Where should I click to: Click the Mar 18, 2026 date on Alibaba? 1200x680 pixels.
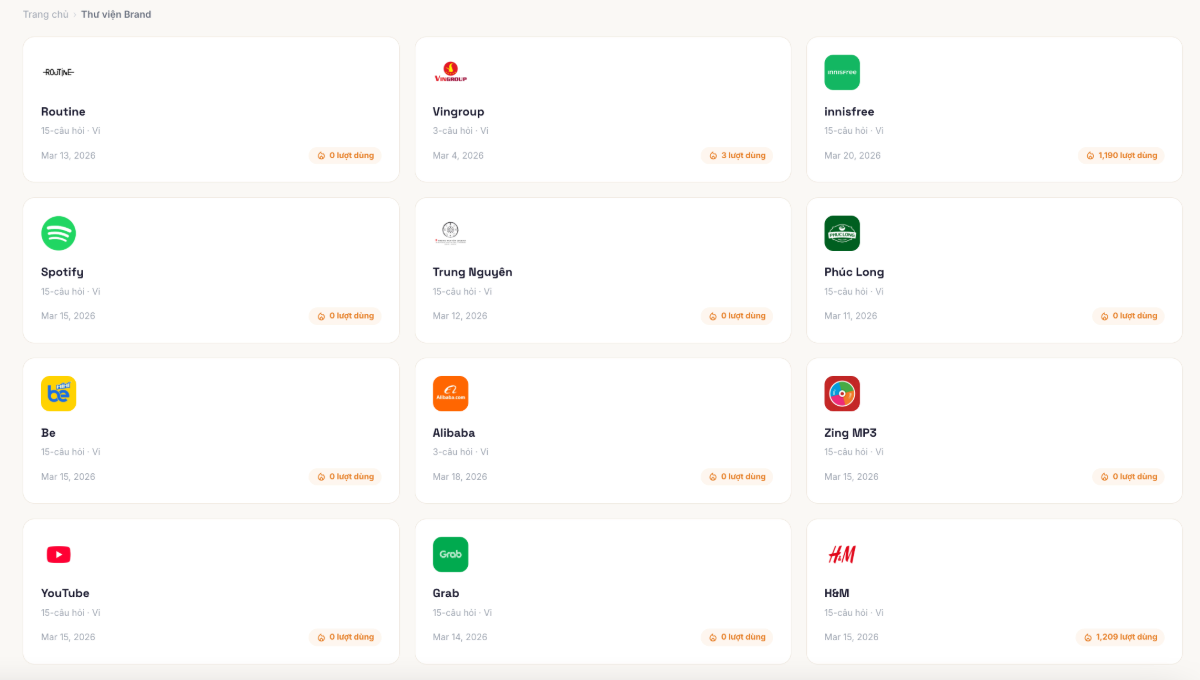[460, 477]
